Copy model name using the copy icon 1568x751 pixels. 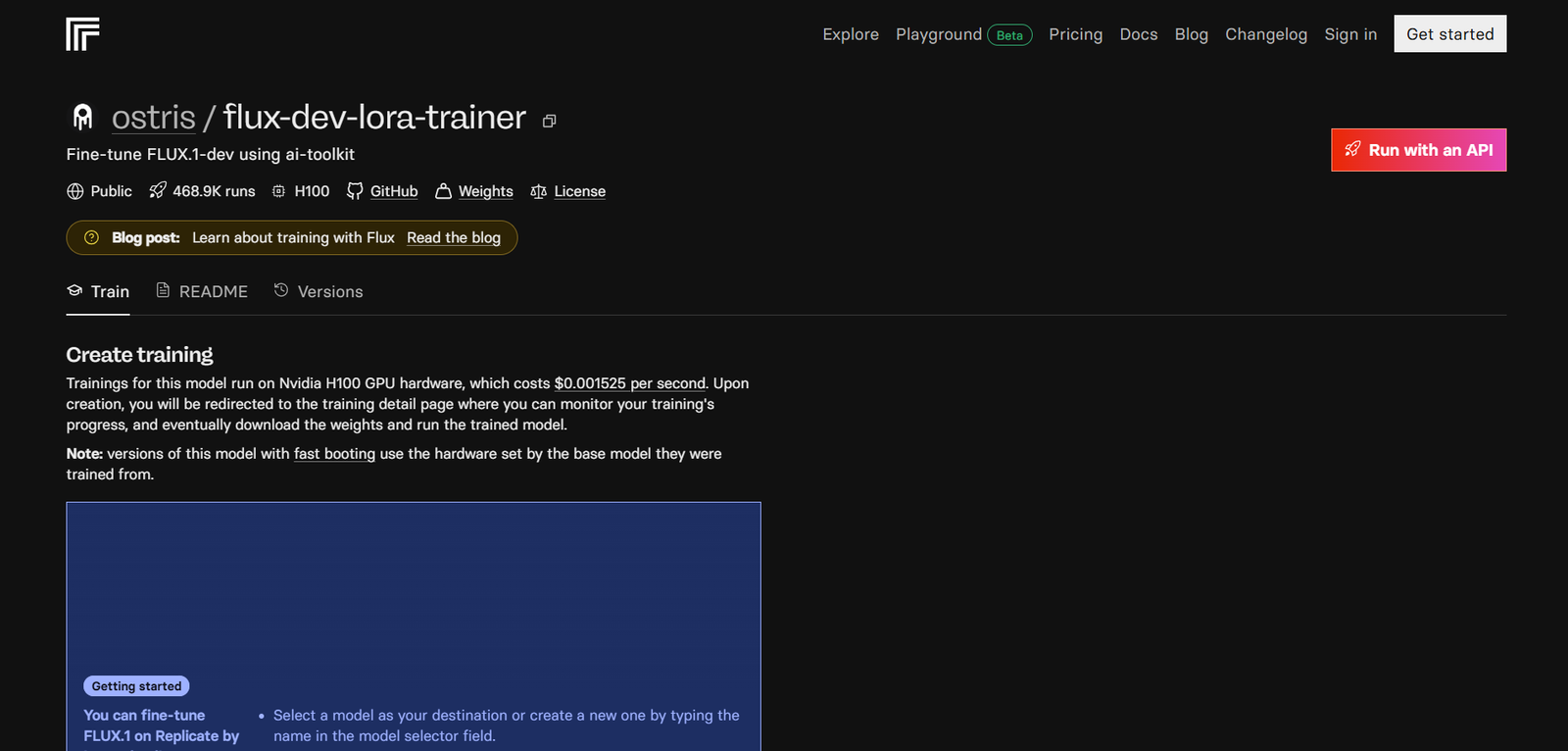coord(550,121)
